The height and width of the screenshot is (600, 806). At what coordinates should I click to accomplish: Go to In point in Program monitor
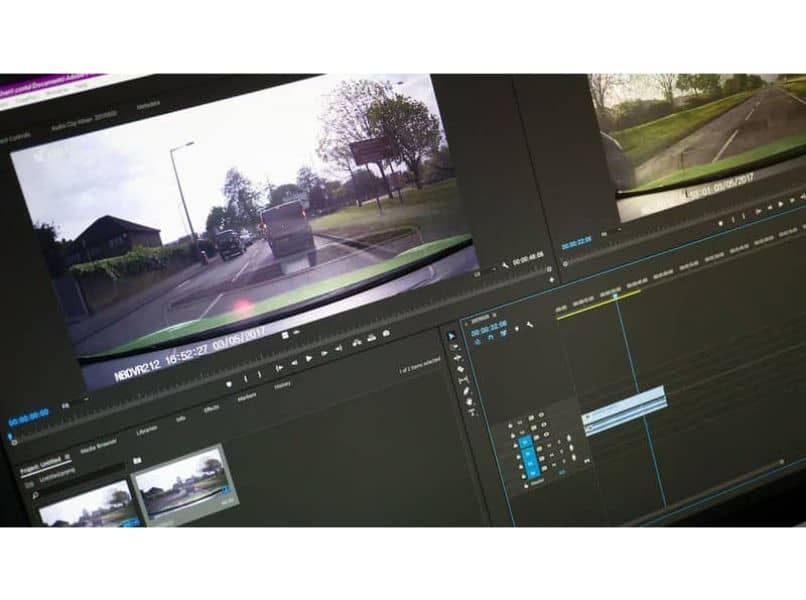pos(758,212)
